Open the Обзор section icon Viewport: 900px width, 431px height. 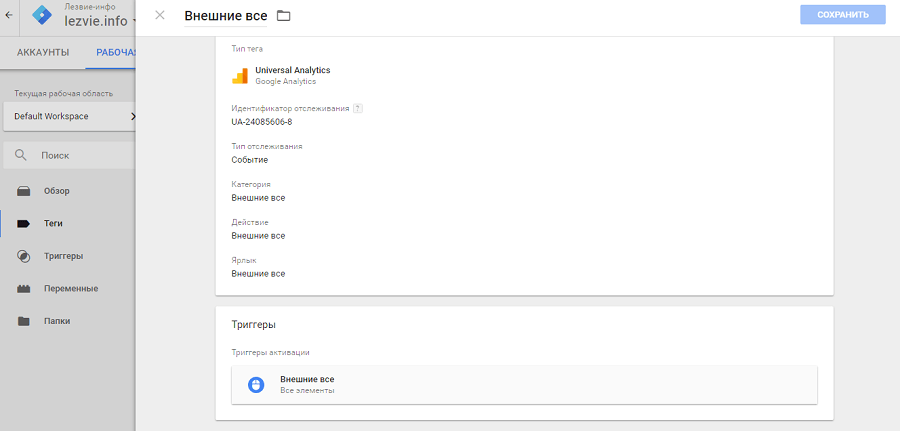point(24,191)
